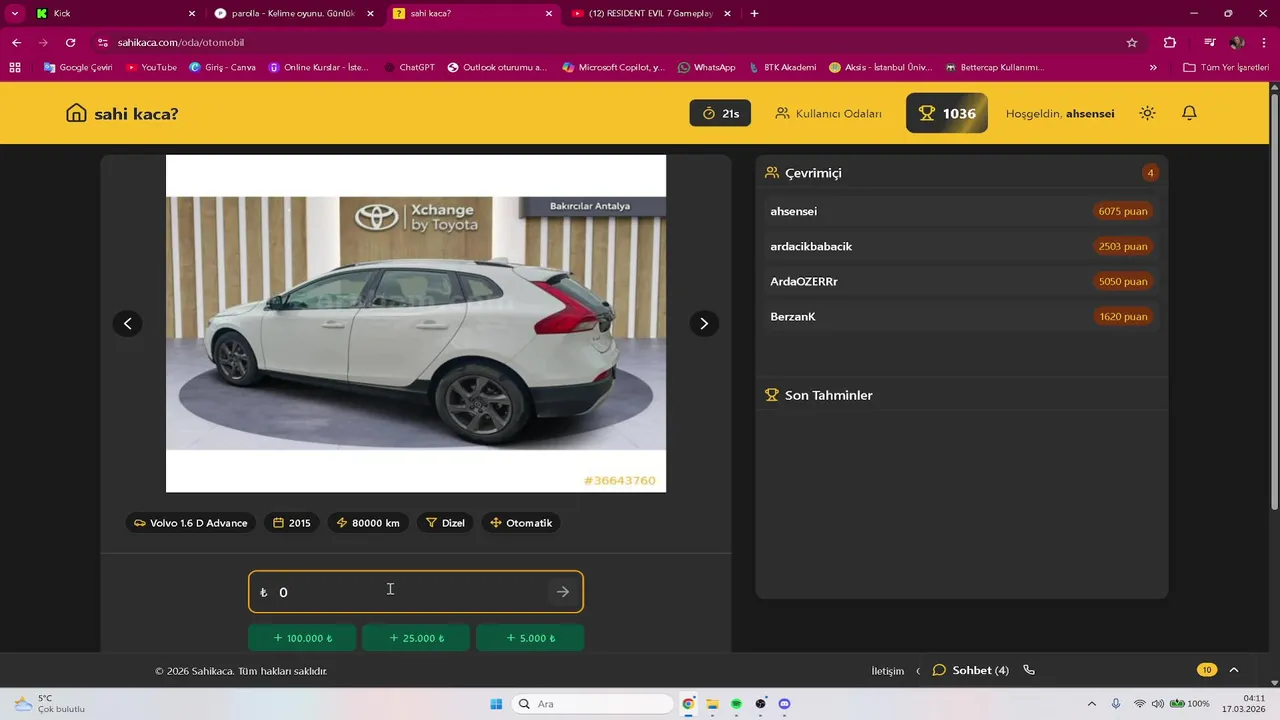The height and width of the screenshot is (720, 1280).
Task: Select player BerzanK in online list
Action: [960, 316]
